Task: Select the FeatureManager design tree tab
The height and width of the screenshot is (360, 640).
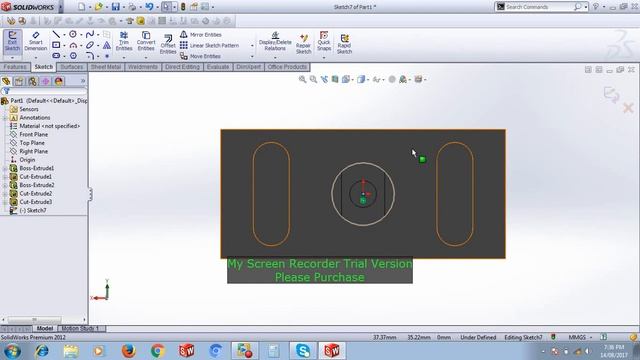Action: (x=6, y=81)
